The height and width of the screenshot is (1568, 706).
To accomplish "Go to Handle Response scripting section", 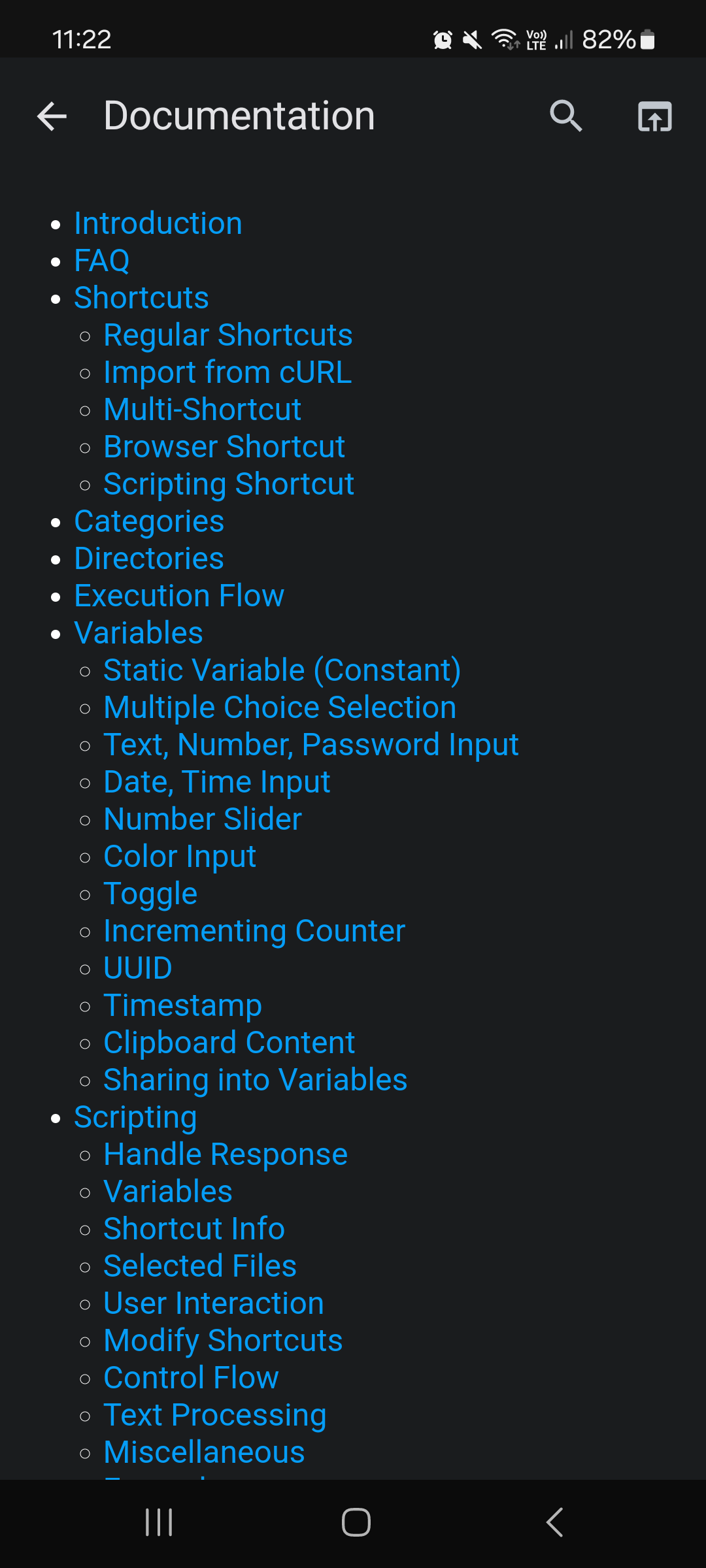I will click(226, 1154).
